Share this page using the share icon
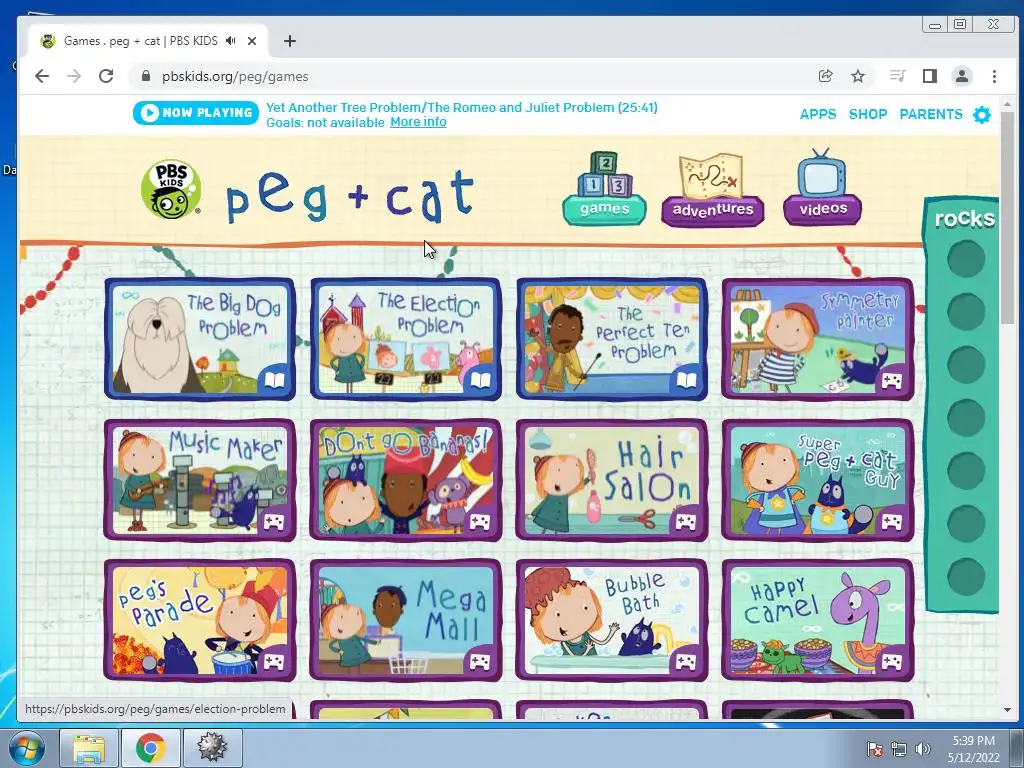The height and width of the screenshot is (768, 1024). coord(825,76)
